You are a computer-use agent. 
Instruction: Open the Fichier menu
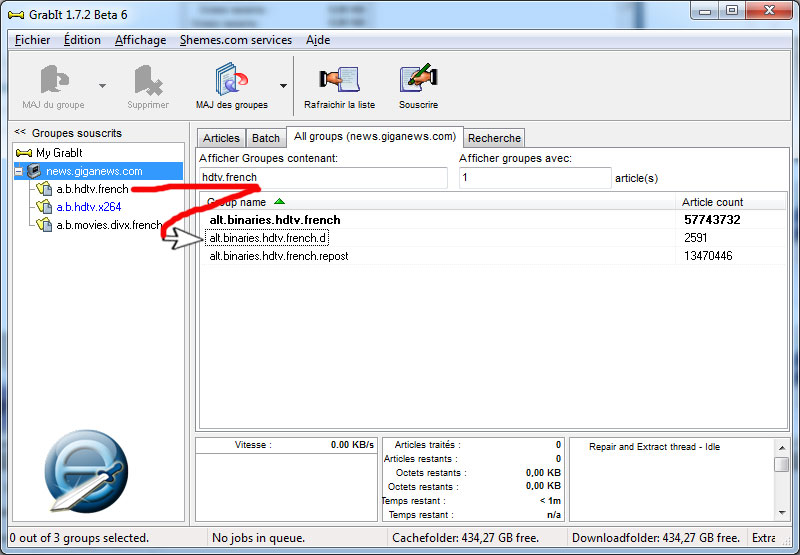point(32,40)
